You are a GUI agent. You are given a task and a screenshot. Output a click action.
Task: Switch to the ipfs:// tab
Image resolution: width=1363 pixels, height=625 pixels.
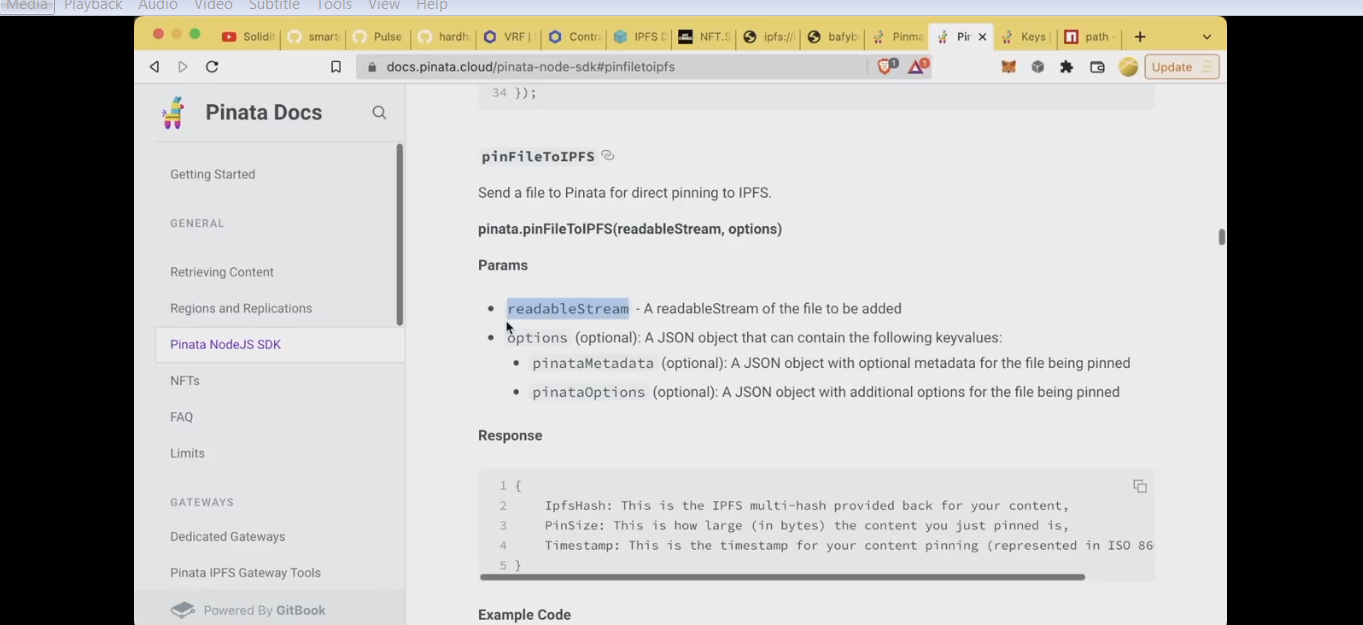point(769,37)
